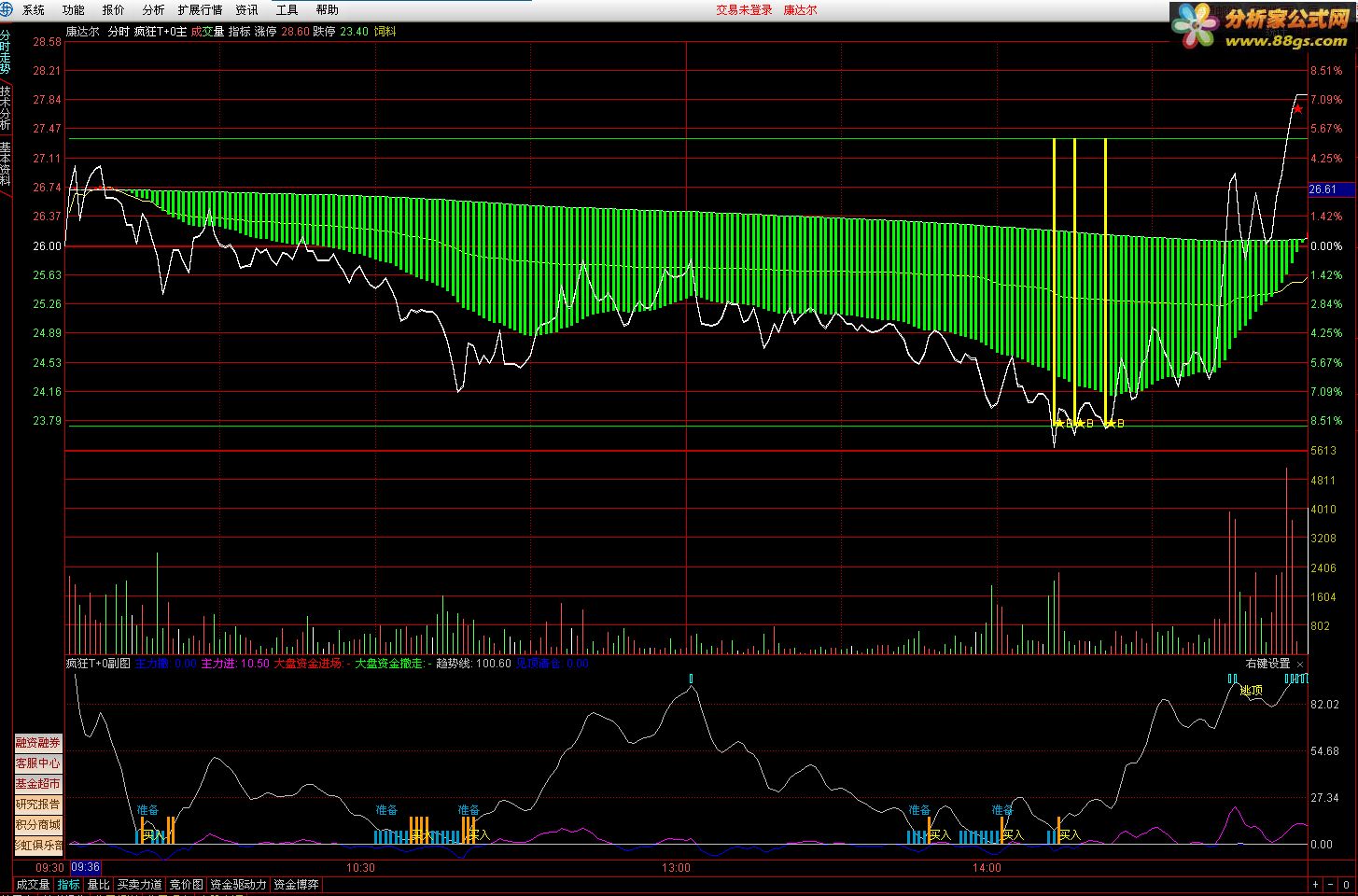Switch to the 基本资料 side tab
The height and width of the screenshot is (896, 1358).
click(6, 164)
